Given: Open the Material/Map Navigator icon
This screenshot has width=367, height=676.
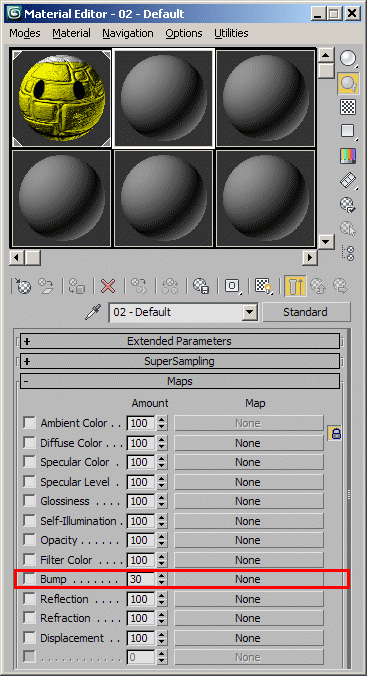Looking at the screenshot, I should click(x=348, y=253).
